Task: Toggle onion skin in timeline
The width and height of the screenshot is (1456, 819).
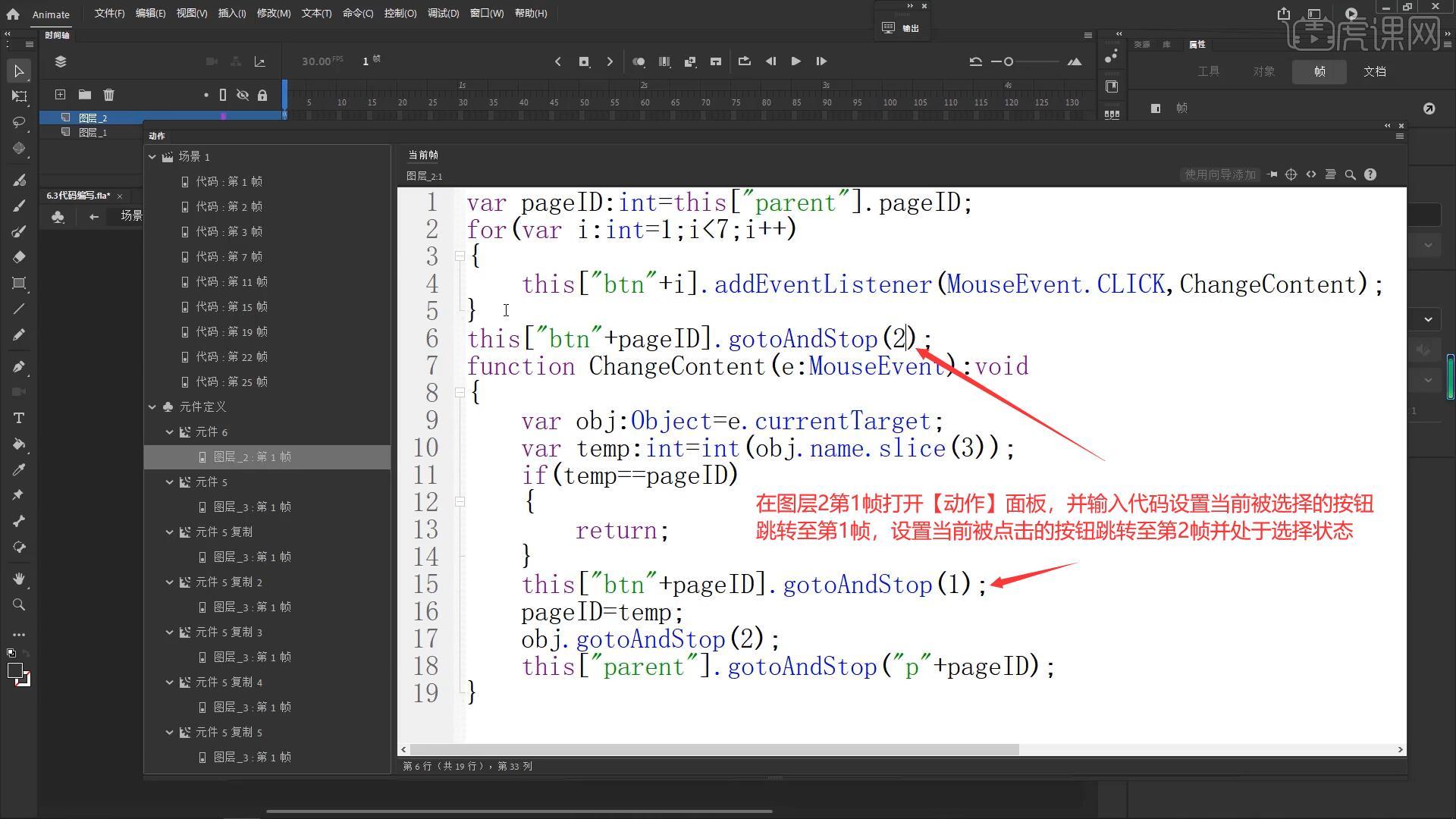Action: (639, 61)
